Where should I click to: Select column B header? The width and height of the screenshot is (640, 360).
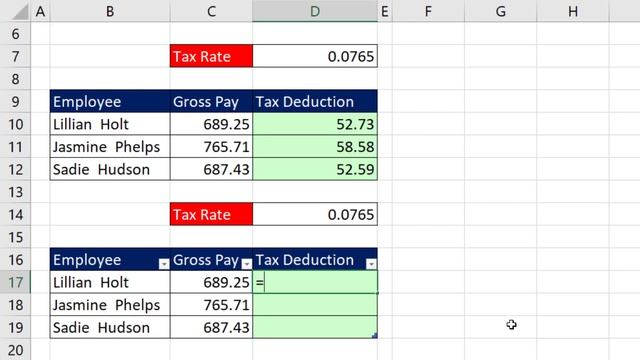point(110,11)
